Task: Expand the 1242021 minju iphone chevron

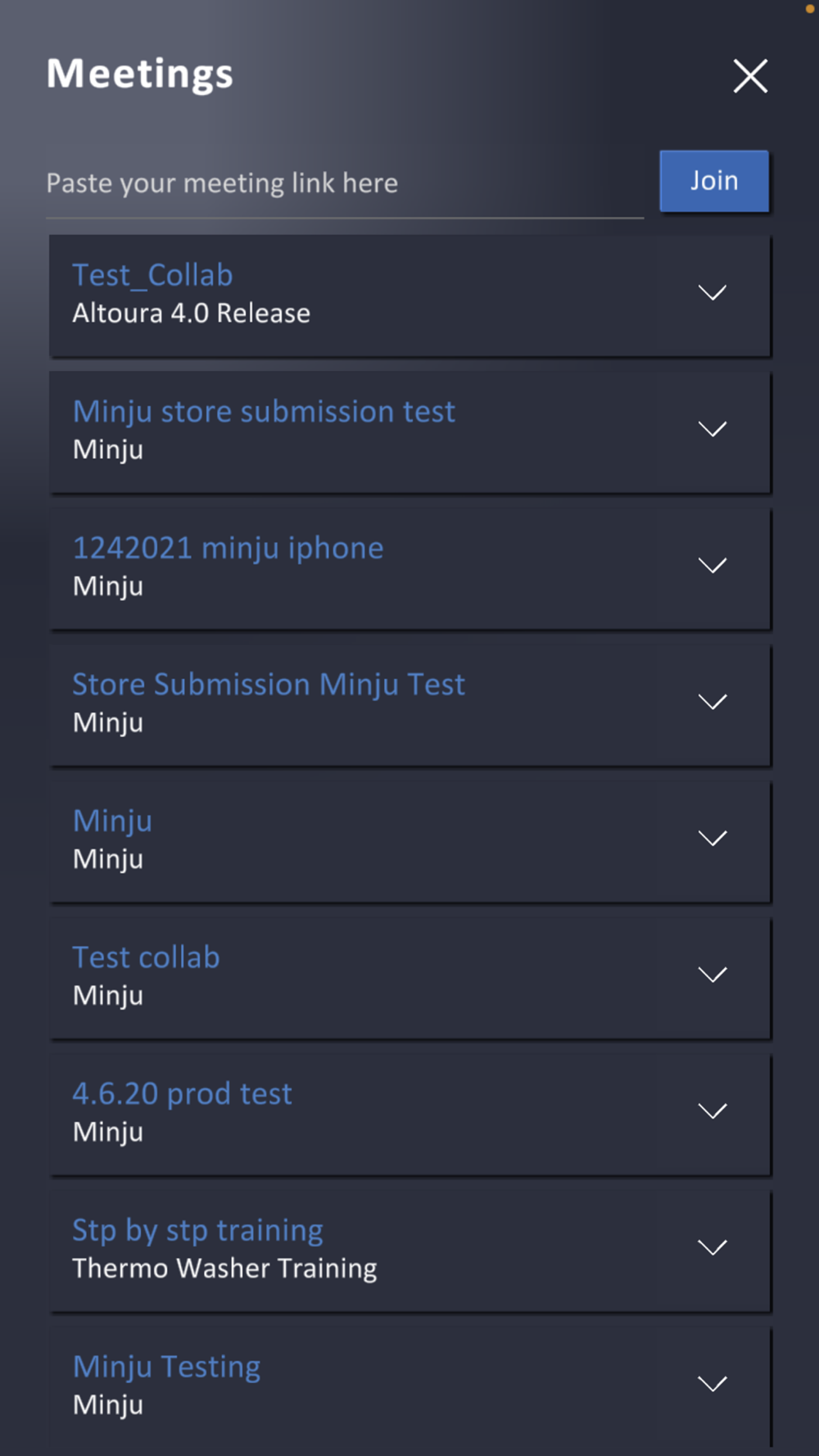Action: point(713,566)
